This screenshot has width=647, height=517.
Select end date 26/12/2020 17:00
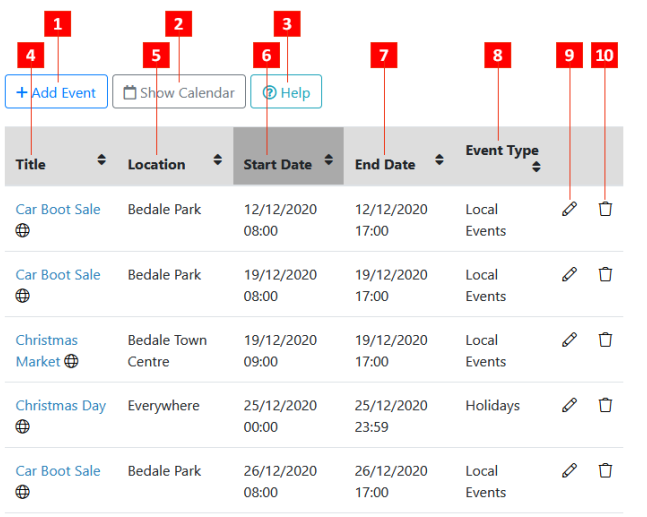(391, 482)
